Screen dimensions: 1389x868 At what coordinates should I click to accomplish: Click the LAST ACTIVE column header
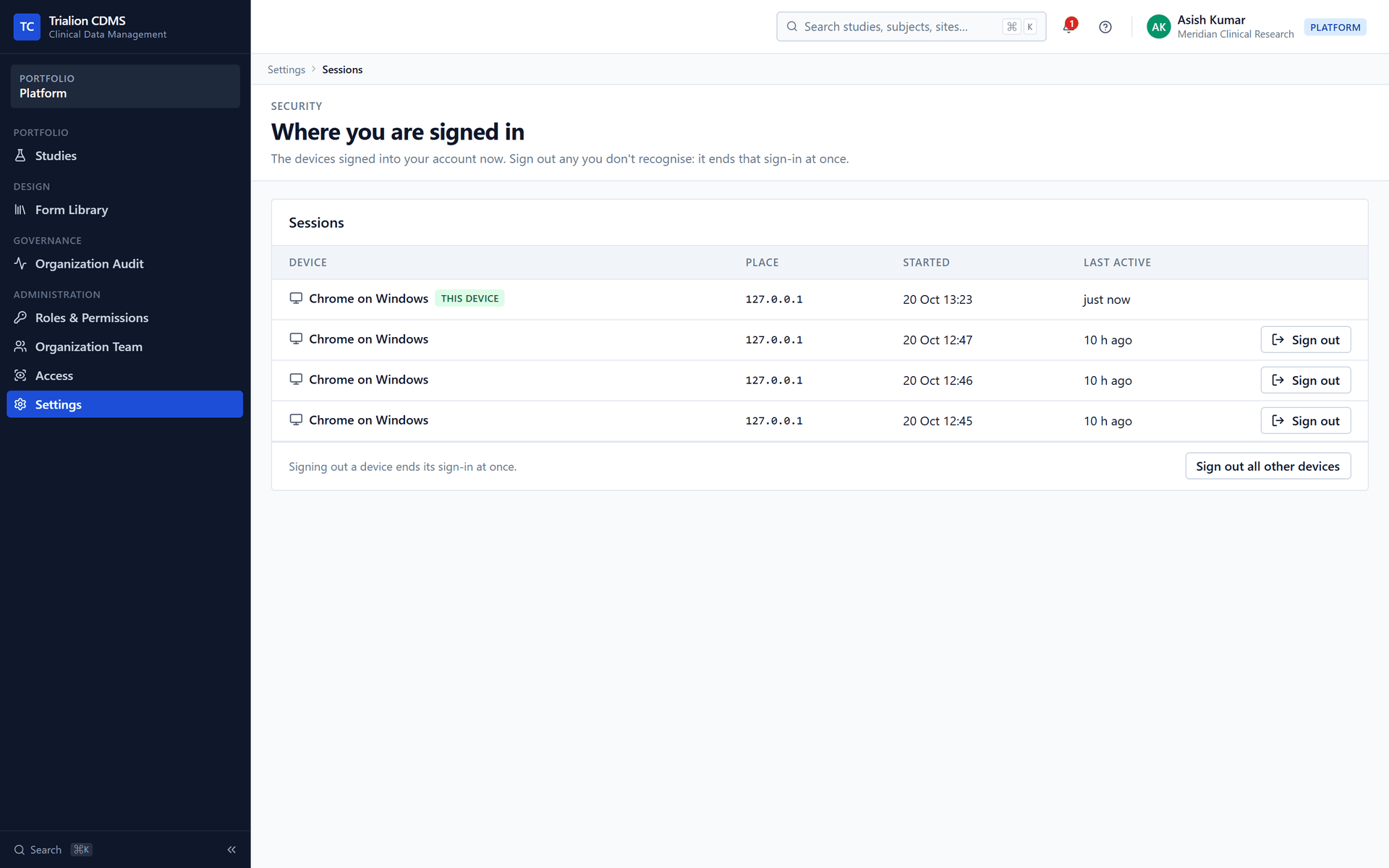point(1117,263)
